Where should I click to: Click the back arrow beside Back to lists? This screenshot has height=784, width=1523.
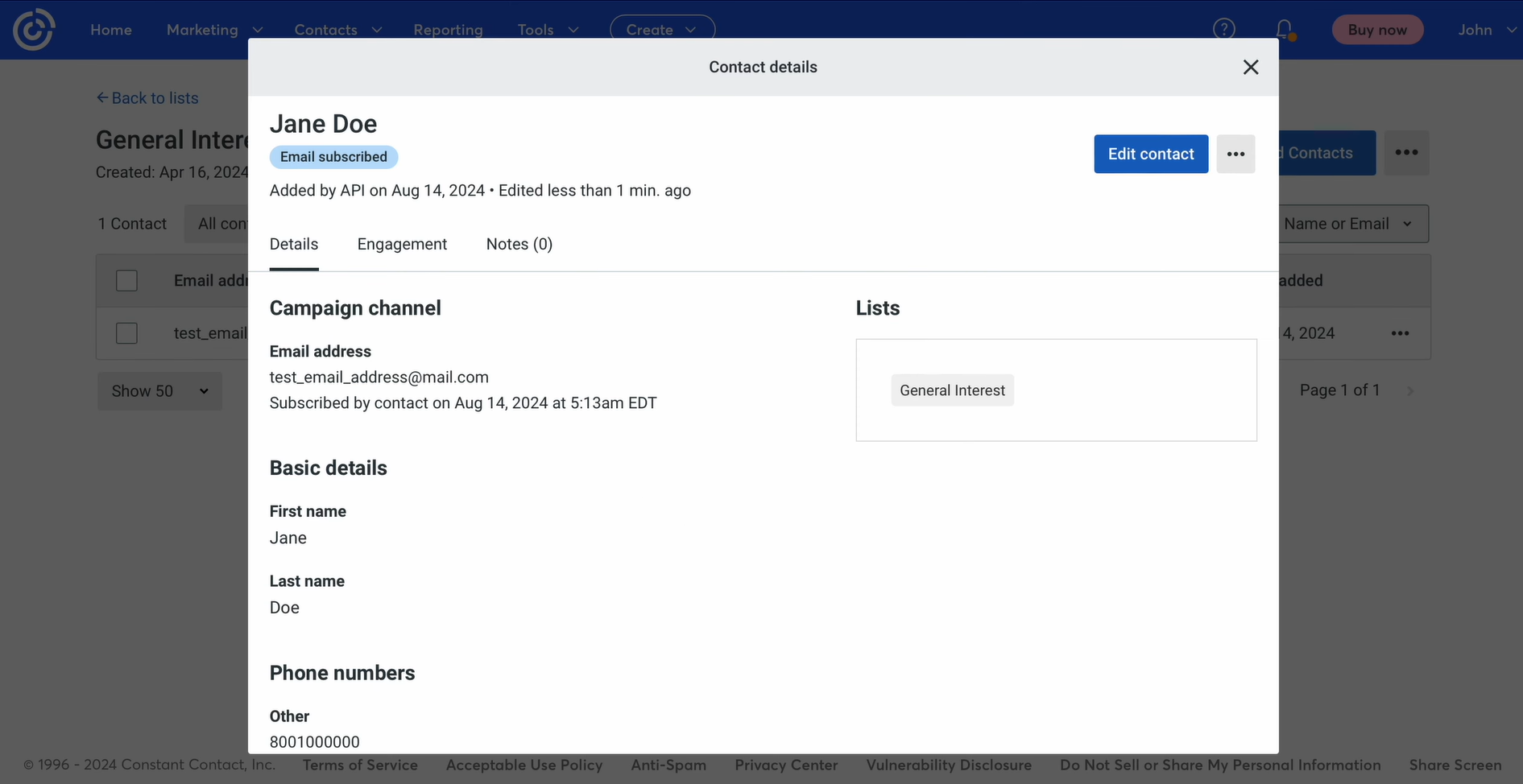click(101, 97)
